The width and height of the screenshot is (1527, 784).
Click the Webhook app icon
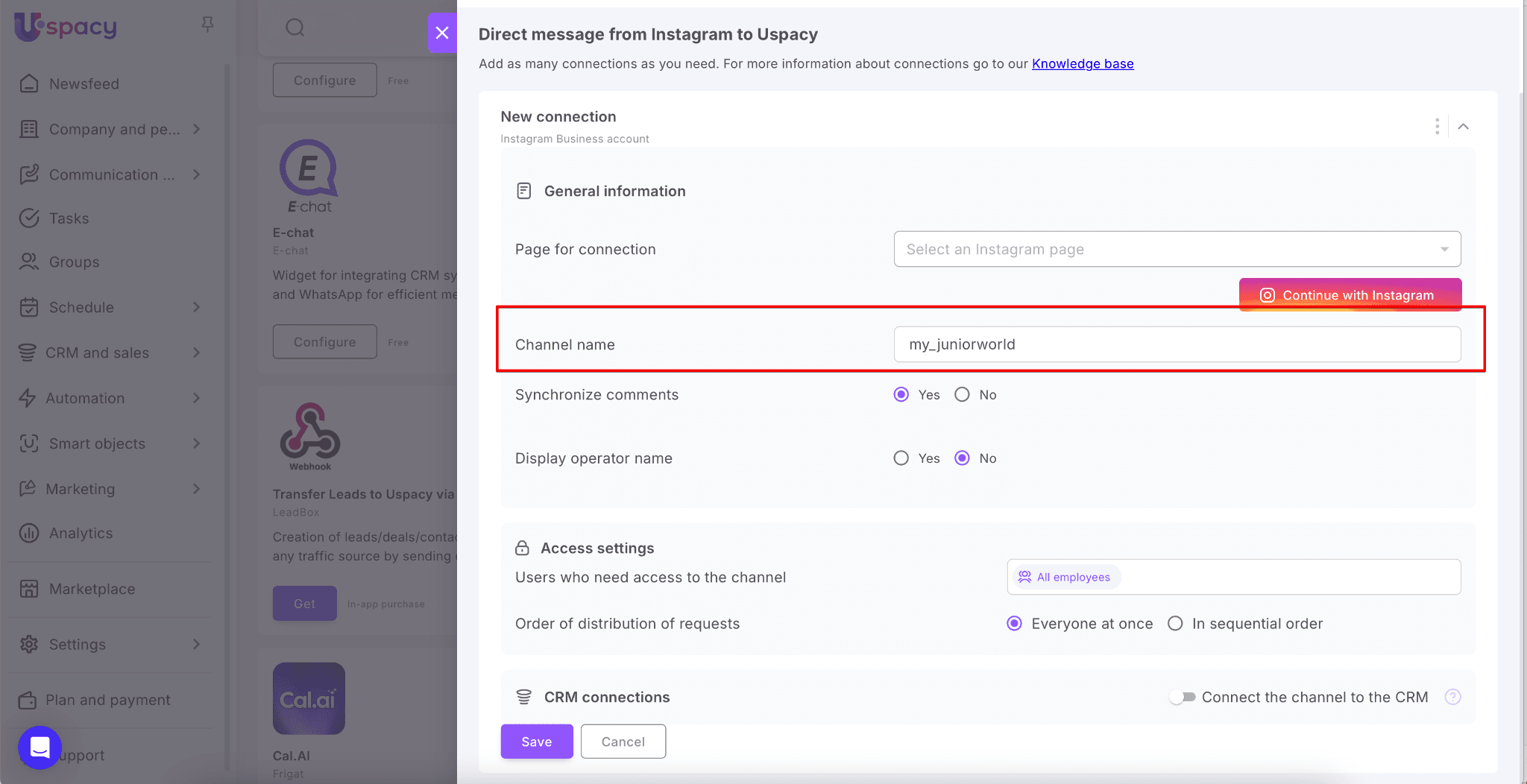click(x=309, y=436)
